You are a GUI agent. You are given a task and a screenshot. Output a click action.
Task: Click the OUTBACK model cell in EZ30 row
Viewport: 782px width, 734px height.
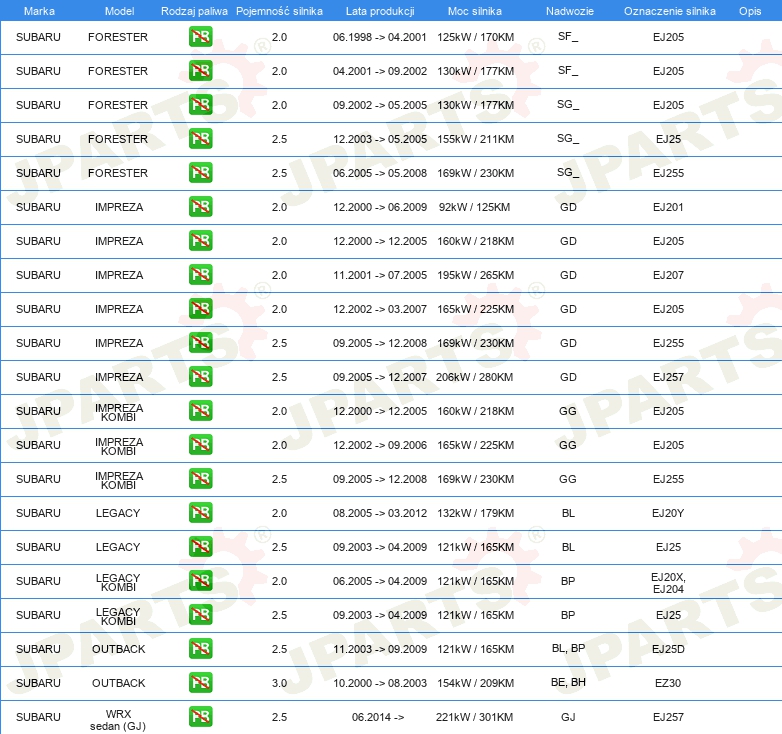(118, 683)
